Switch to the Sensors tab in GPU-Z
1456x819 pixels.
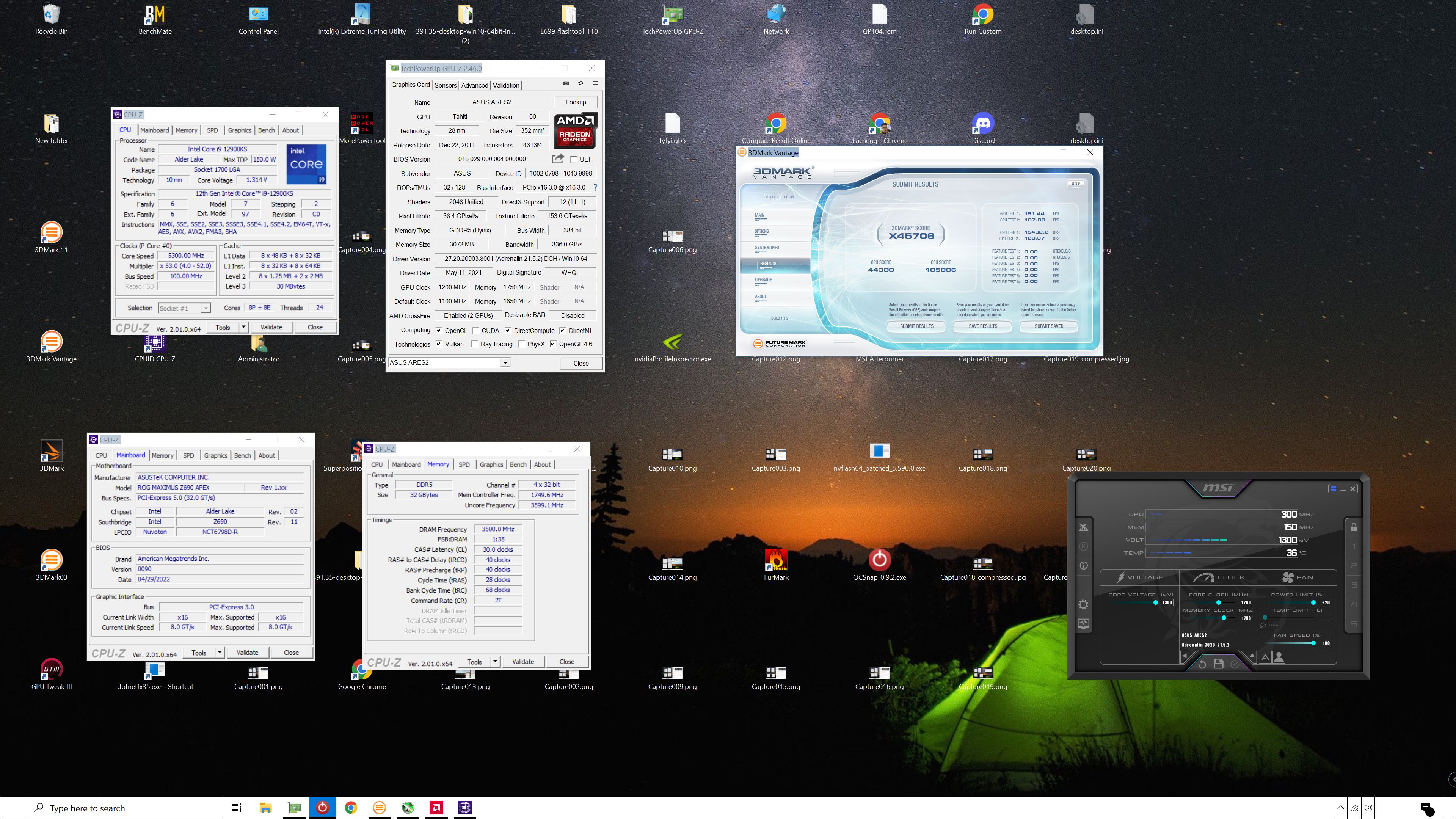pos(446,85)
